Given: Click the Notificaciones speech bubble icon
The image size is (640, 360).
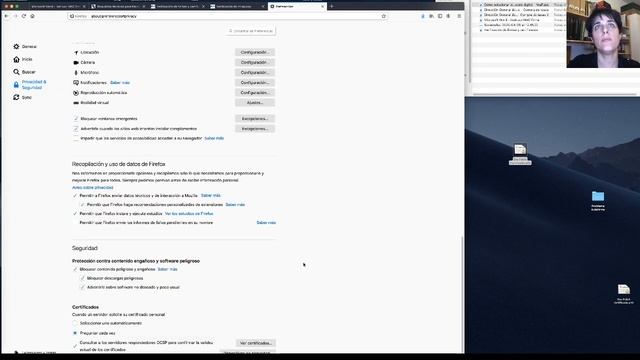Looking at the screenshot, I should 76,82.
